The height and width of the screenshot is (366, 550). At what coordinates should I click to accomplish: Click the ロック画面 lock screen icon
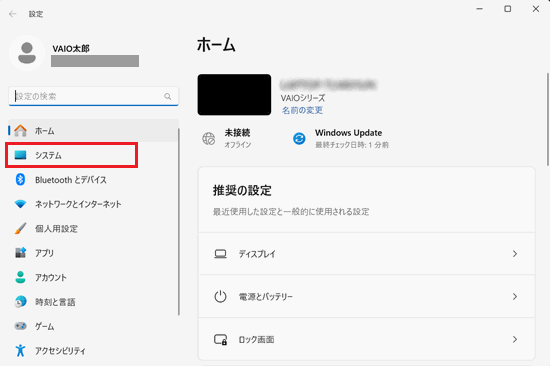pos(220,340)
